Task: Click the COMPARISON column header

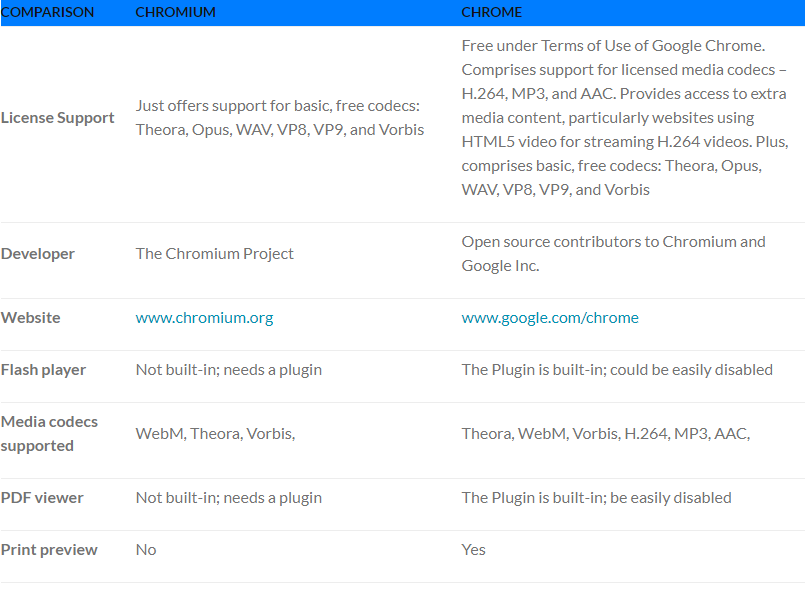Action: (x=47, y=12)
